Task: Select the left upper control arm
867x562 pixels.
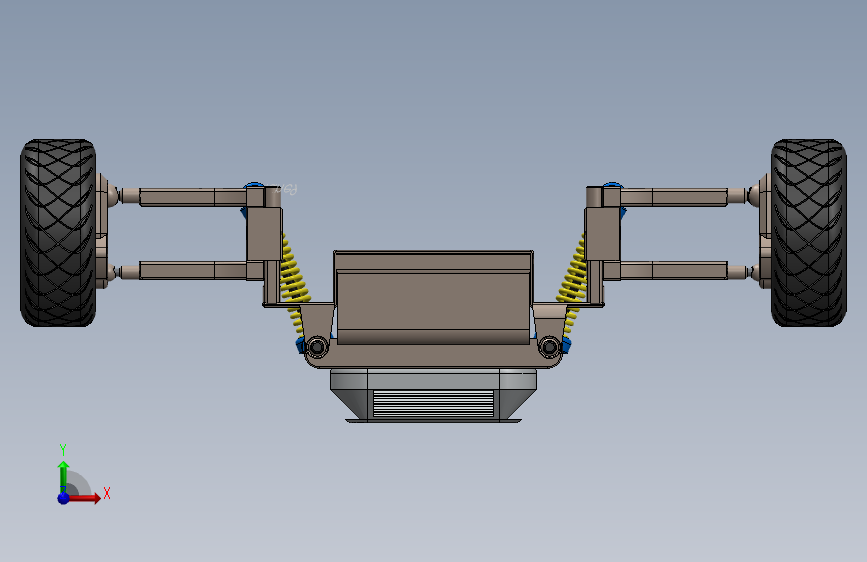Action: tap(192, 197)
